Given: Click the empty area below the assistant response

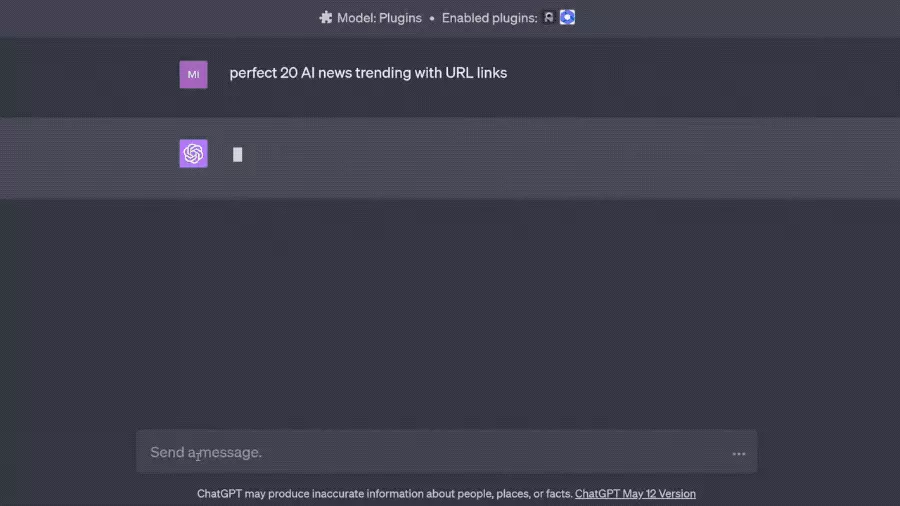Looking at the screenshot, I should 450,310.
